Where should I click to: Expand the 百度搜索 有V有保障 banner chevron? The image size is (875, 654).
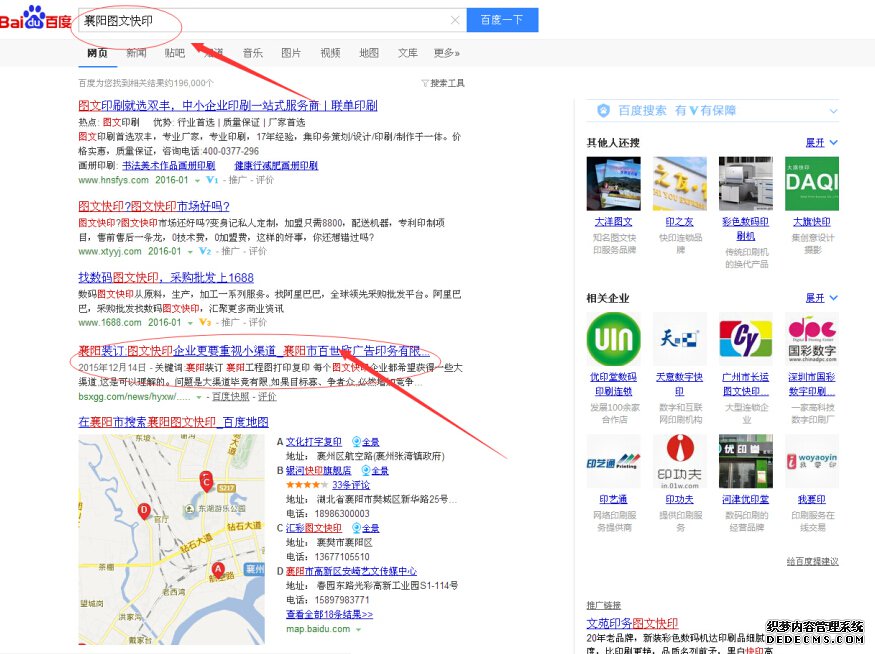coord(833,111)
